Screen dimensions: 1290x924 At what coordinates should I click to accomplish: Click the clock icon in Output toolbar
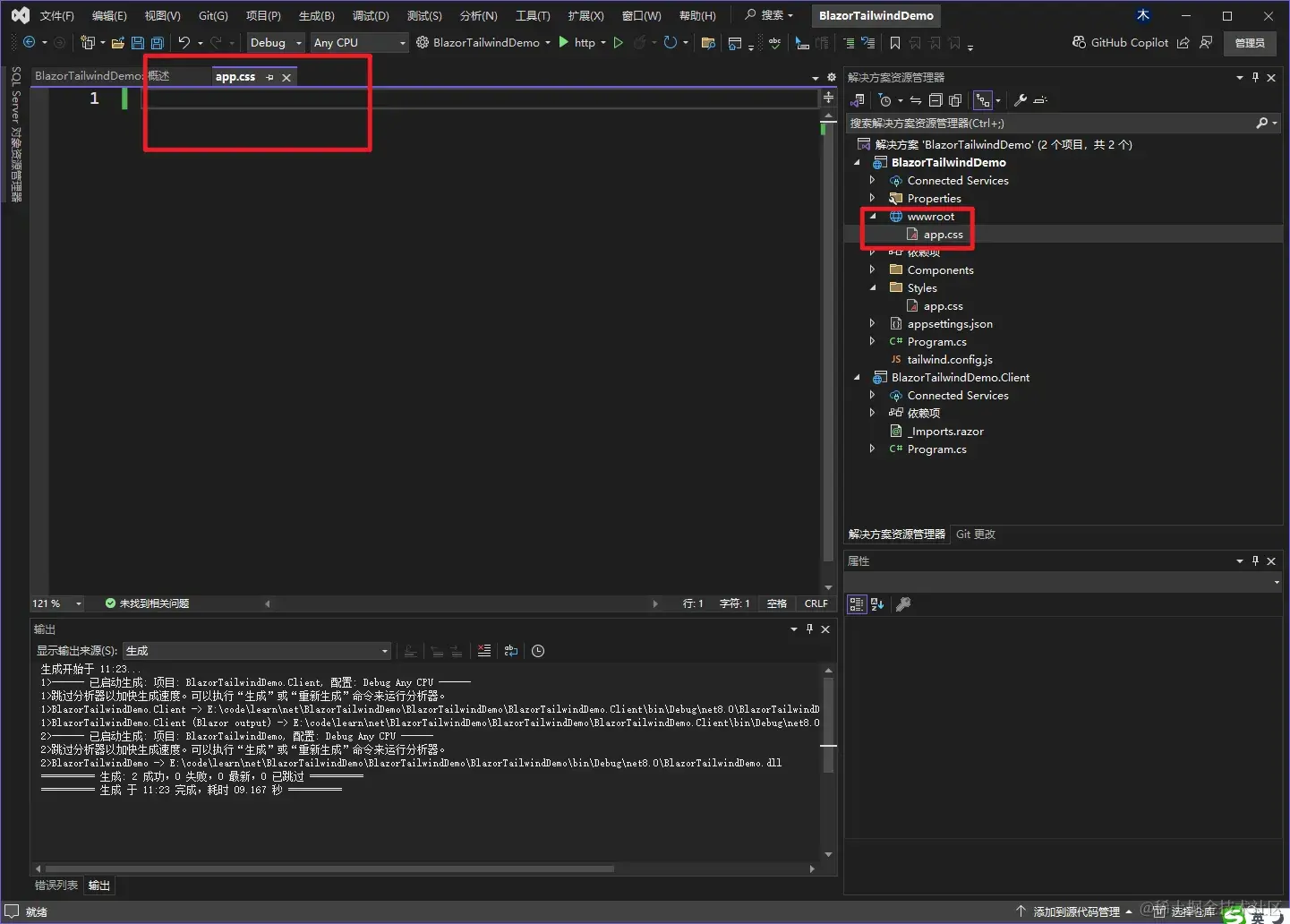click(x=538, y=651)
